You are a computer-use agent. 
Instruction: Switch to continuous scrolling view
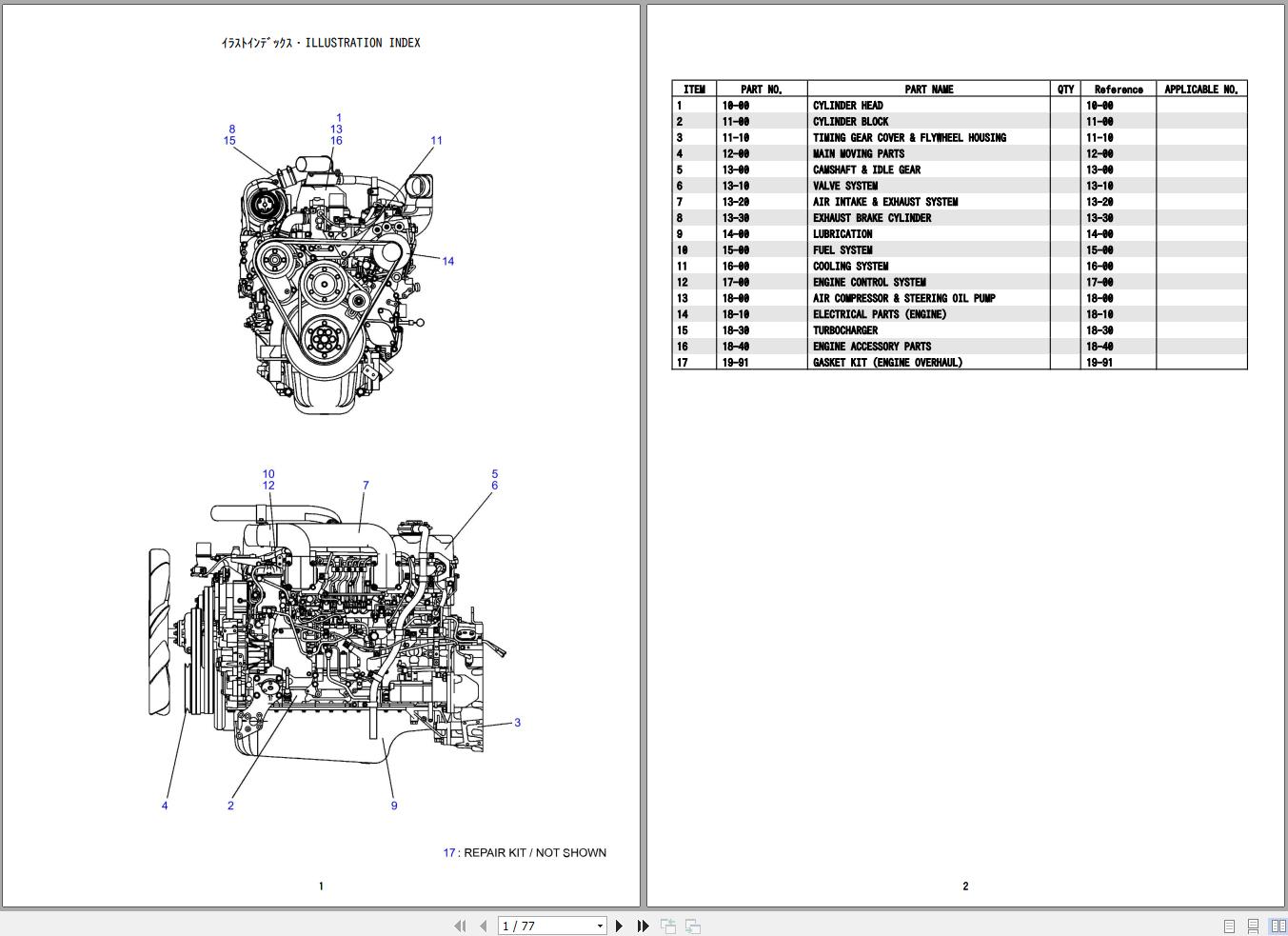[1253, 926]
